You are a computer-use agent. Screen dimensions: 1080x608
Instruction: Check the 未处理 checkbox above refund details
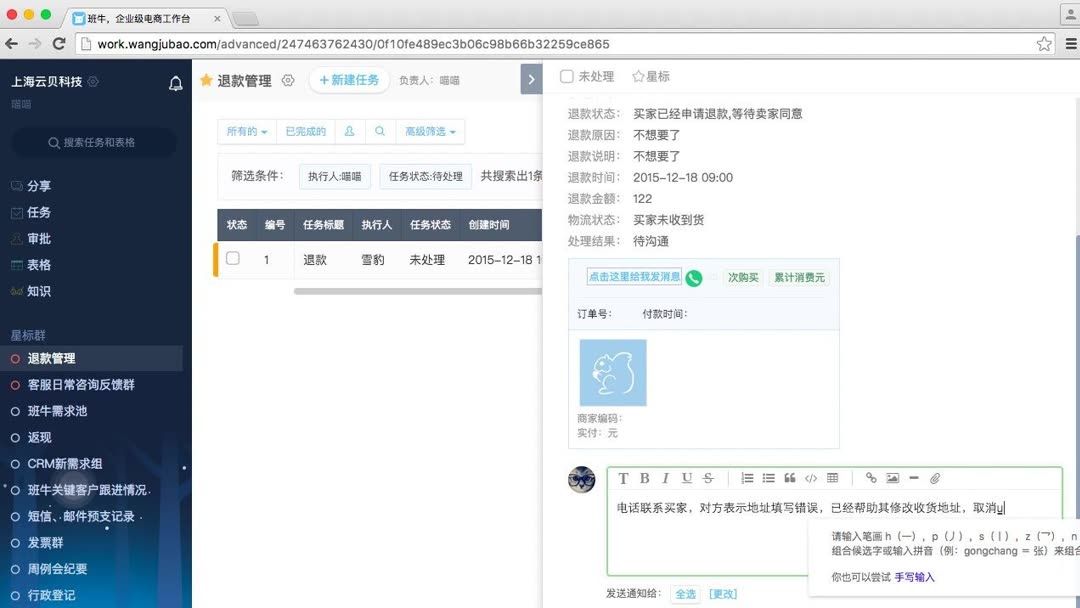566,75
